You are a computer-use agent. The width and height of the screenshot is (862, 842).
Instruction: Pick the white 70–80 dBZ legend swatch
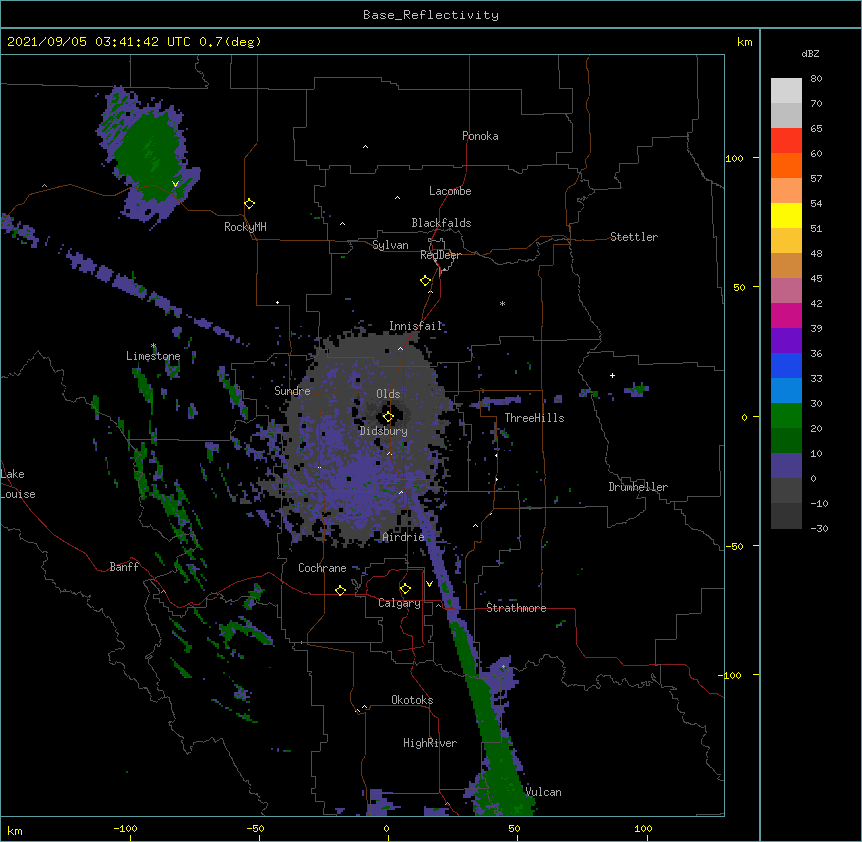pyautogui.click(x=786, y=91)
